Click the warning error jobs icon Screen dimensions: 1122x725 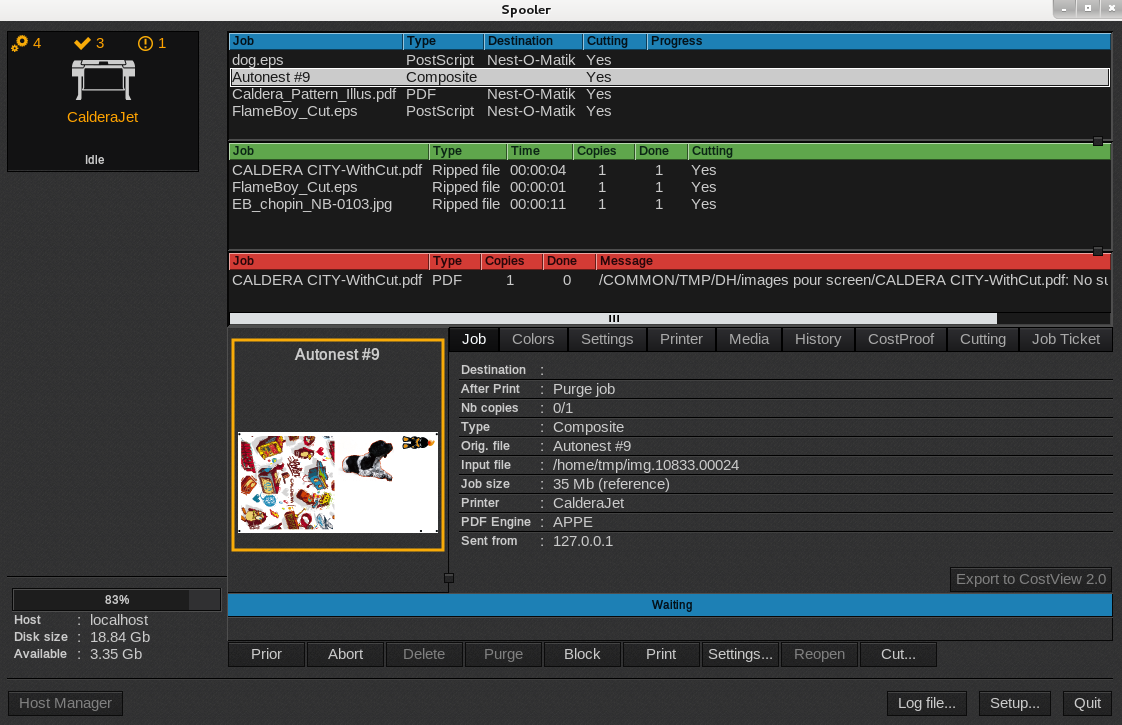click(145, 43)
